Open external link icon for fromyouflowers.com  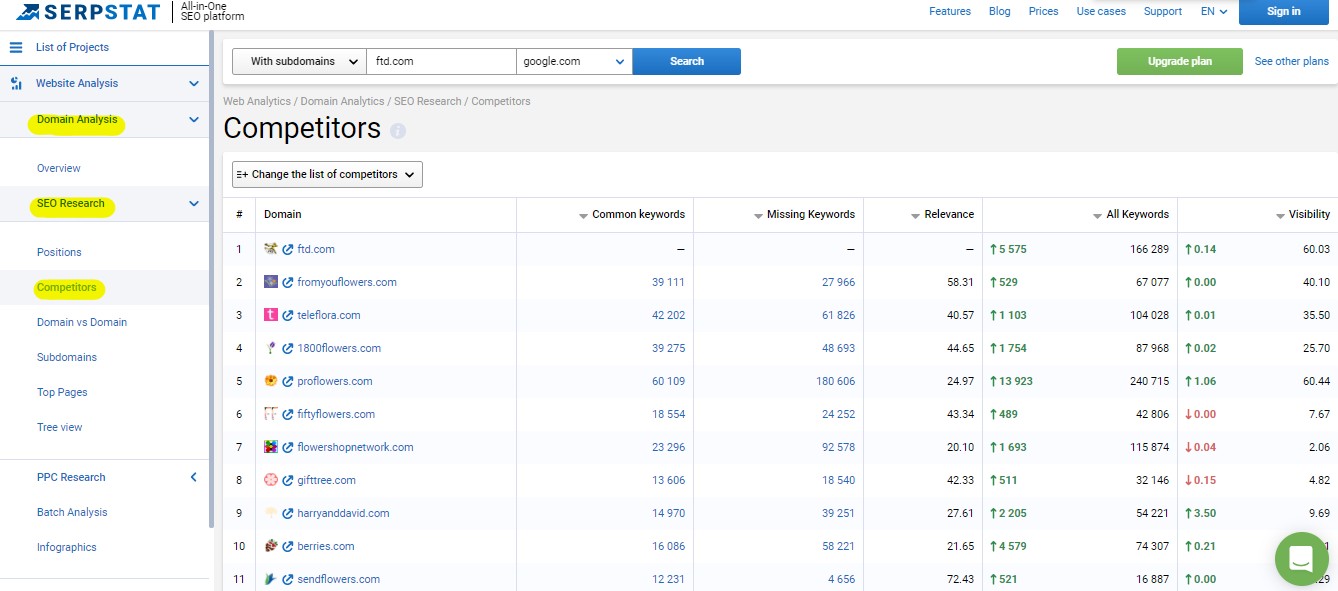pos(288,282)
